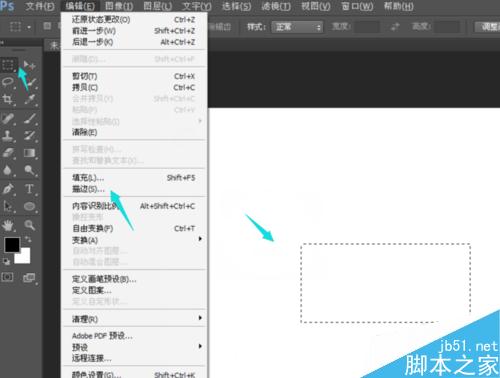Select the Horizontal Type tool
500x378 pixels.
[x=30, y=189]
